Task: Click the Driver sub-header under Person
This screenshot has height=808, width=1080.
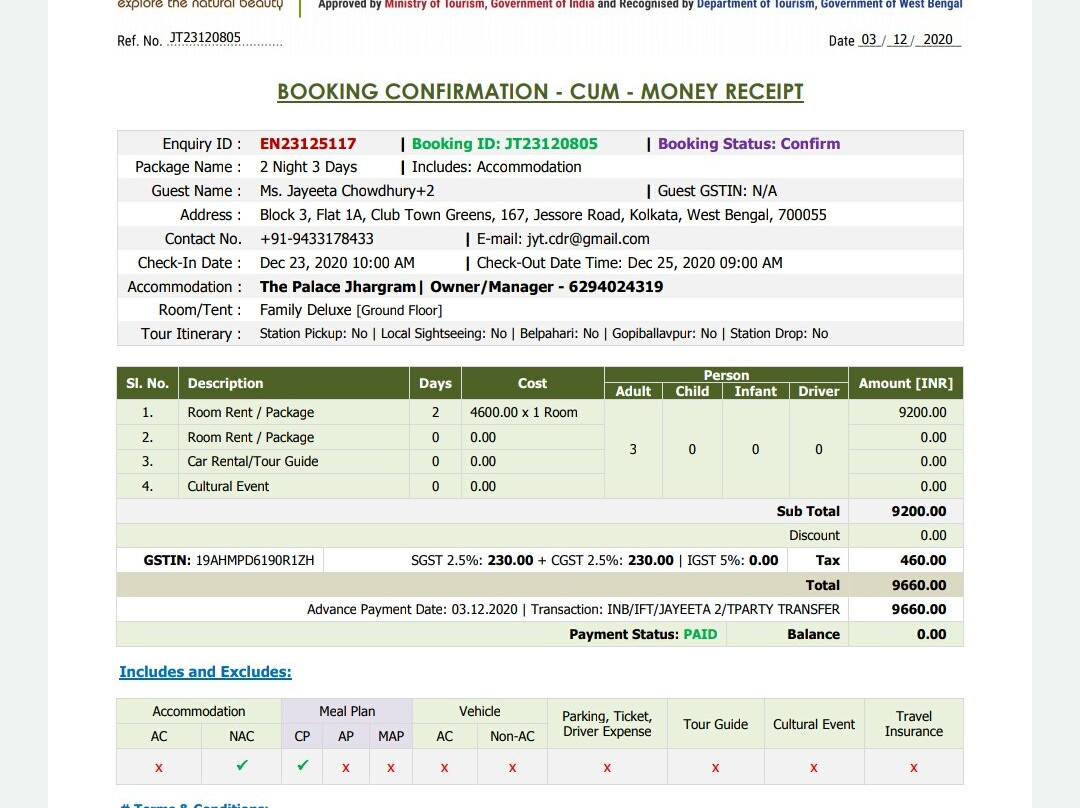Action: 818,391
